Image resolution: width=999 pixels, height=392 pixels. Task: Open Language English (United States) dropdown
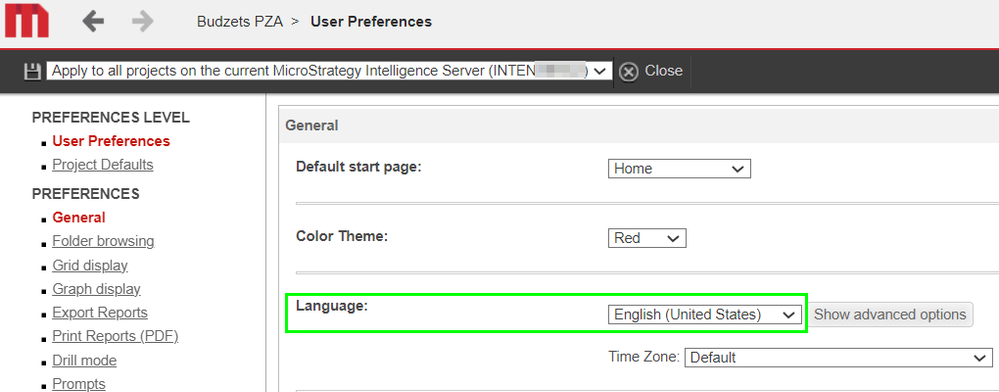(705, 314)
